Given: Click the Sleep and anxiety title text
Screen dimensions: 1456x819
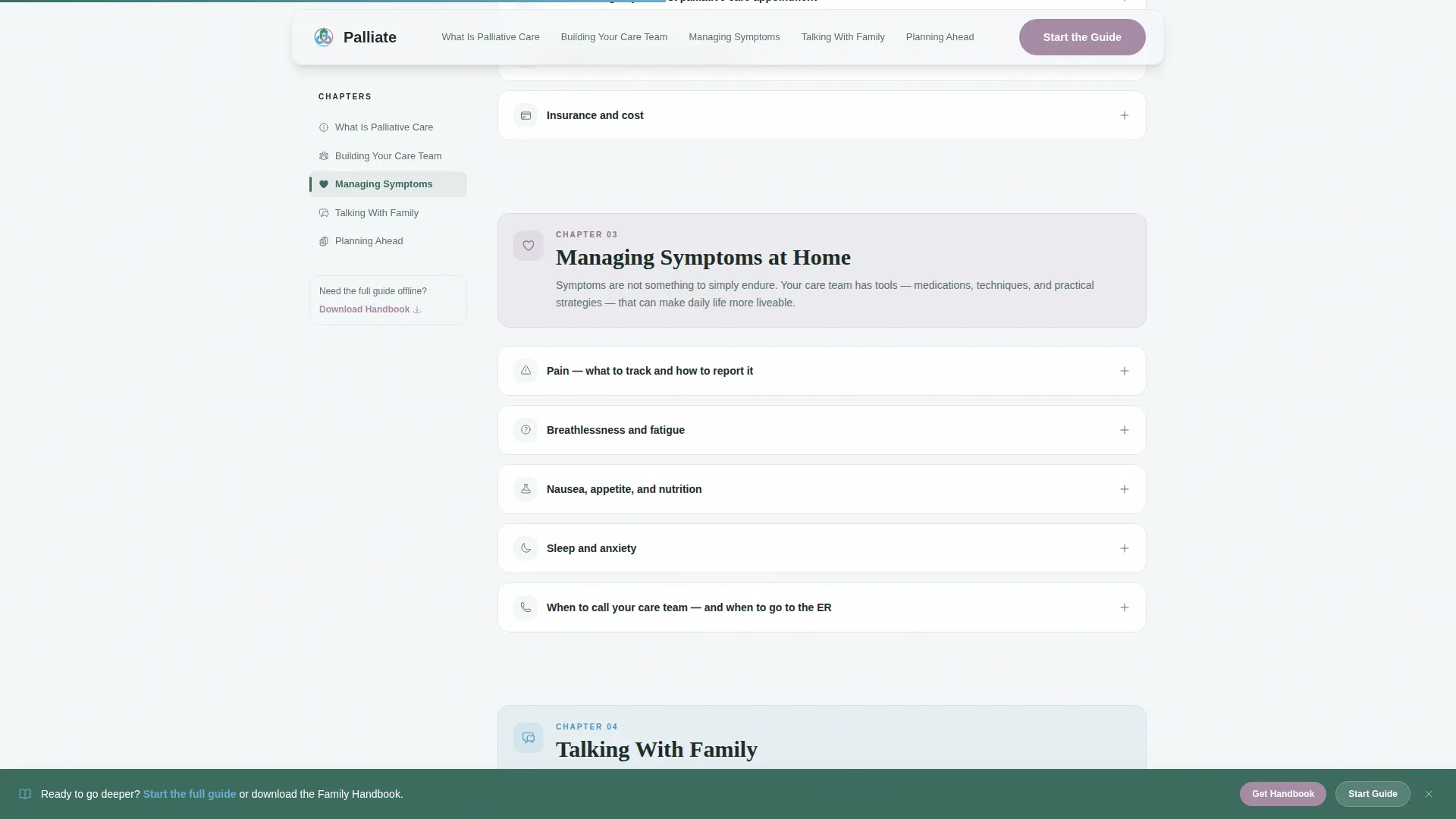Looking at the screenshot, I should point(591,548).
